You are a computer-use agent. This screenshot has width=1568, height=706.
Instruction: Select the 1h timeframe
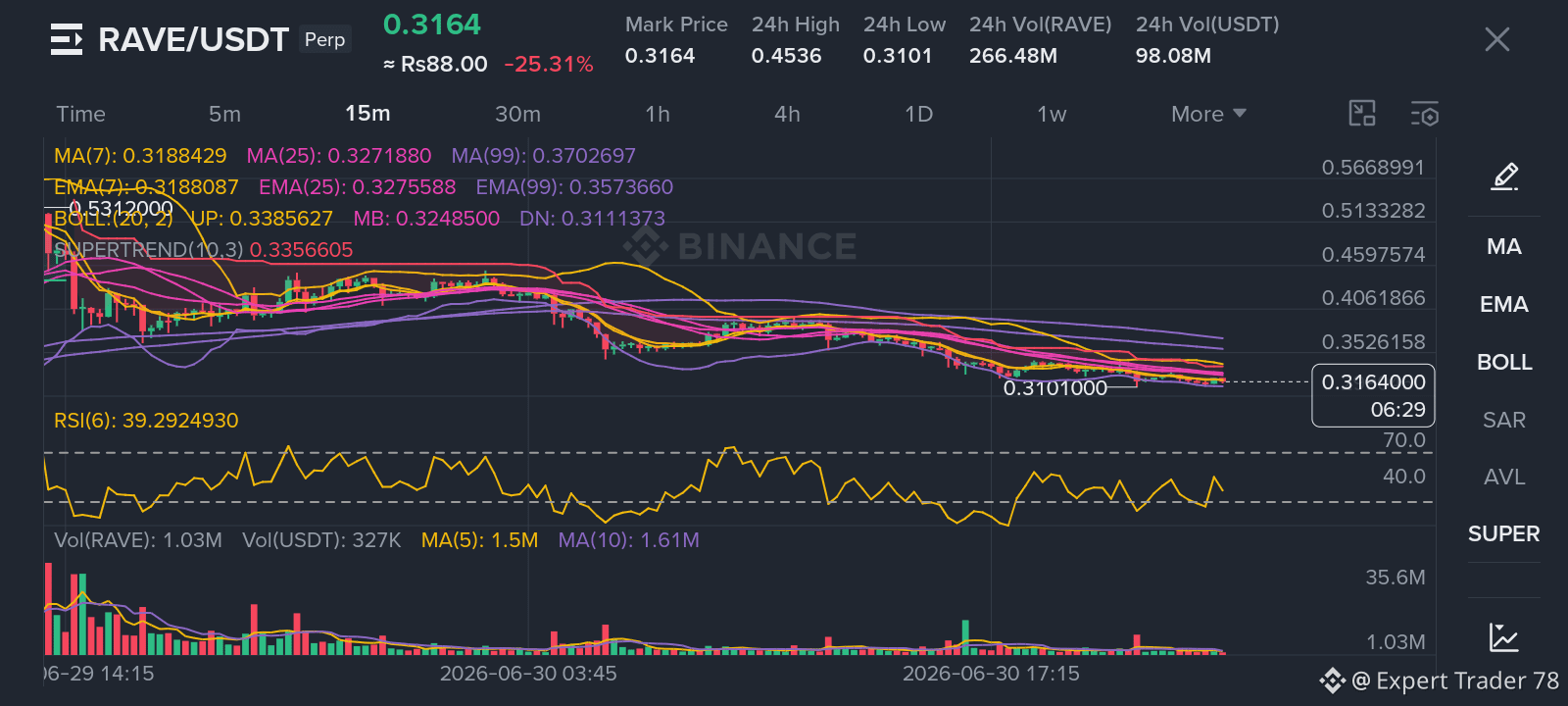[x=658, y=114]
